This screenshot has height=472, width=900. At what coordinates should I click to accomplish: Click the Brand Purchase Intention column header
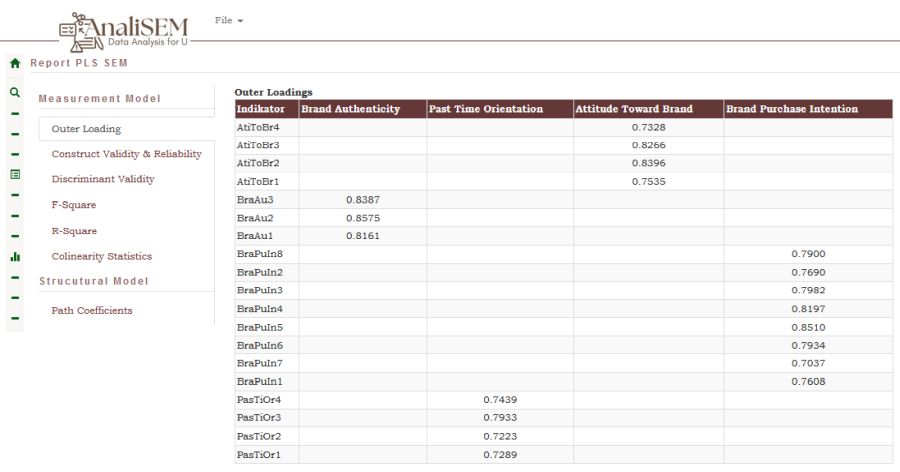coord(791,109)
